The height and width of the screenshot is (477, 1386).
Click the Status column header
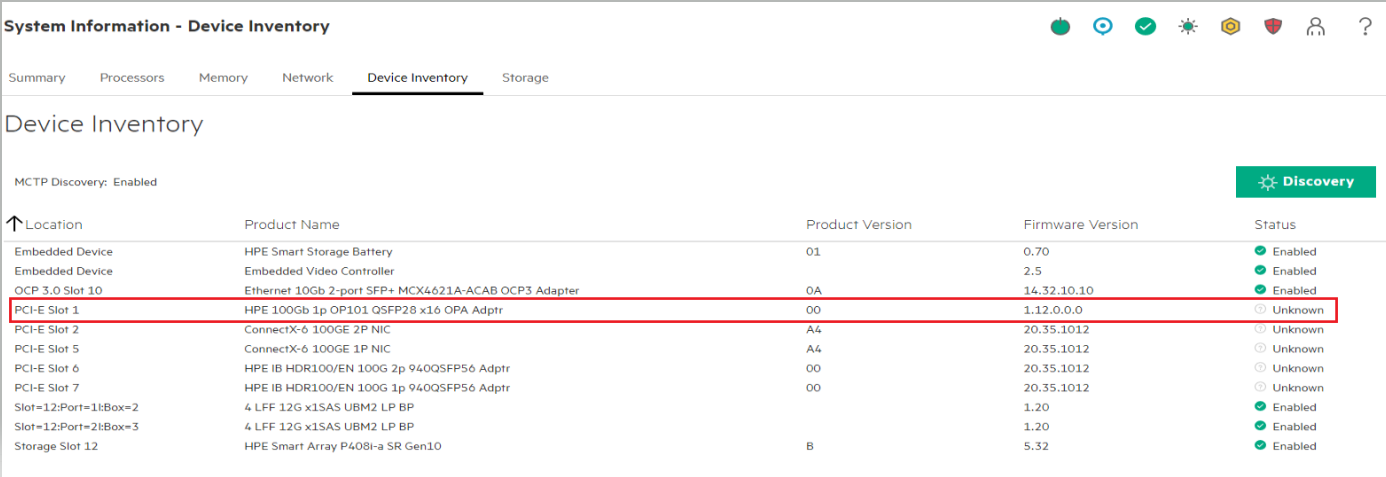tap(1275, 225)
